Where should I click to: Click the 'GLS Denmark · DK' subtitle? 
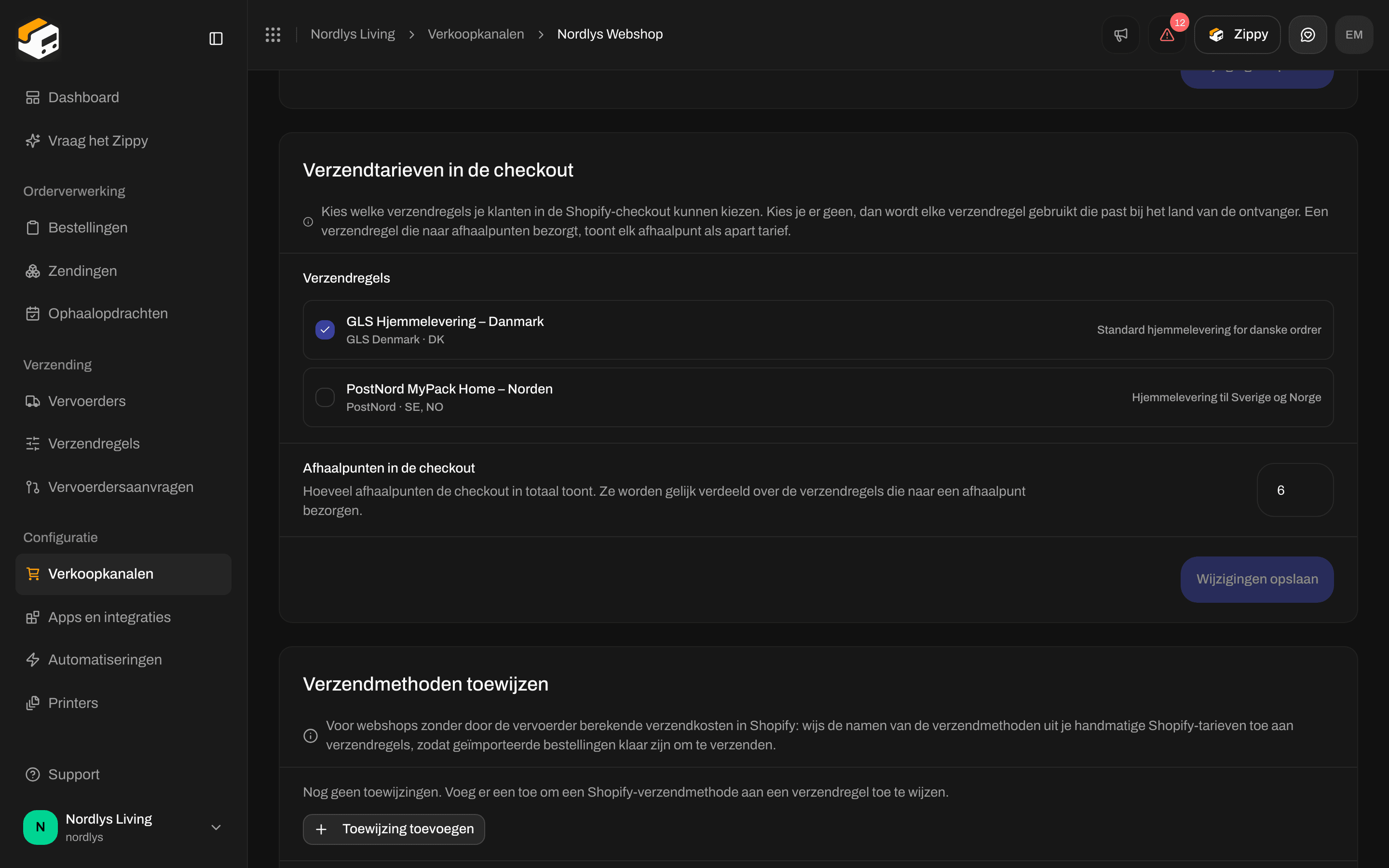[395, 339]
